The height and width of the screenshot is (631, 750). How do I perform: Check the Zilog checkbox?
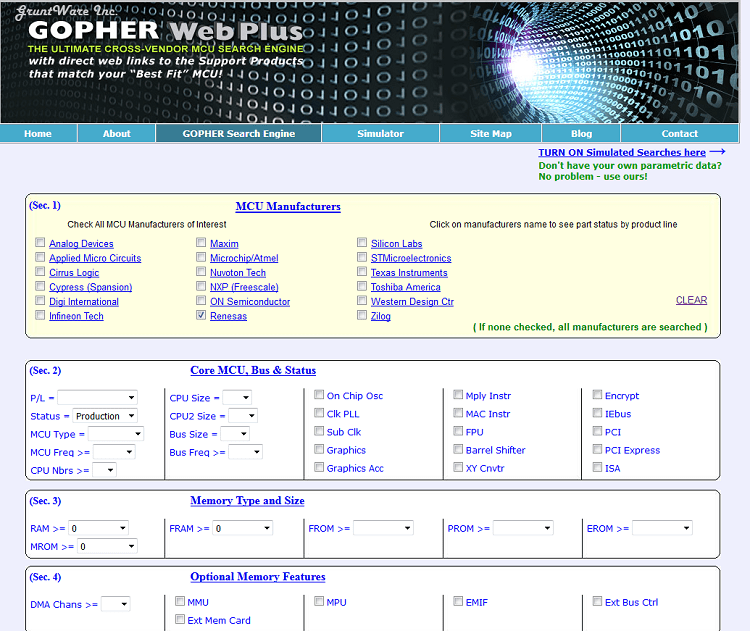362,315
